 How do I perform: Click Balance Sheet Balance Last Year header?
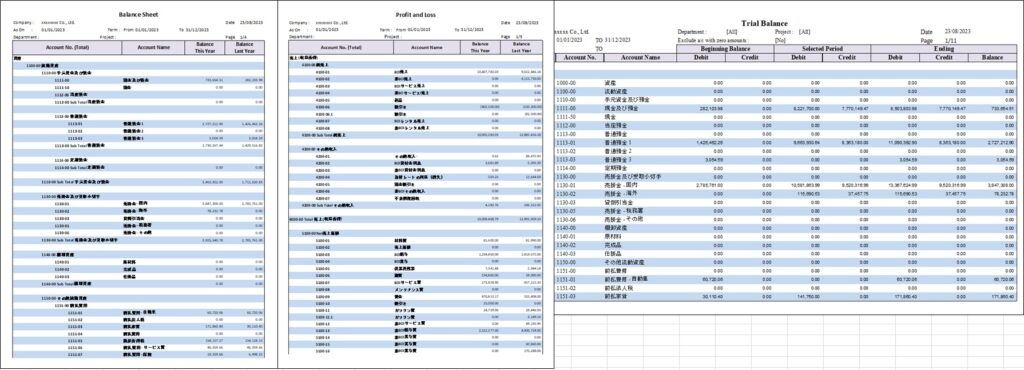click(x=245, y=48)
